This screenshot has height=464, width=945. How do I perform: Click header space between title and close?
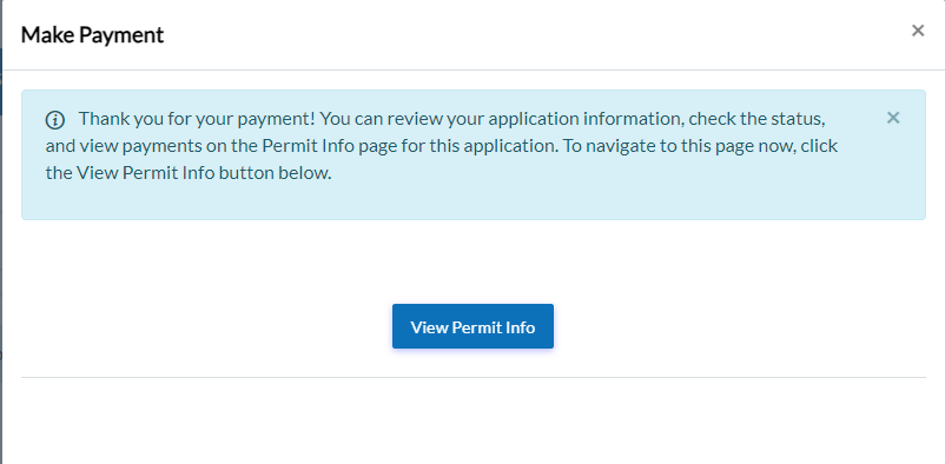(x=540, y=35)
